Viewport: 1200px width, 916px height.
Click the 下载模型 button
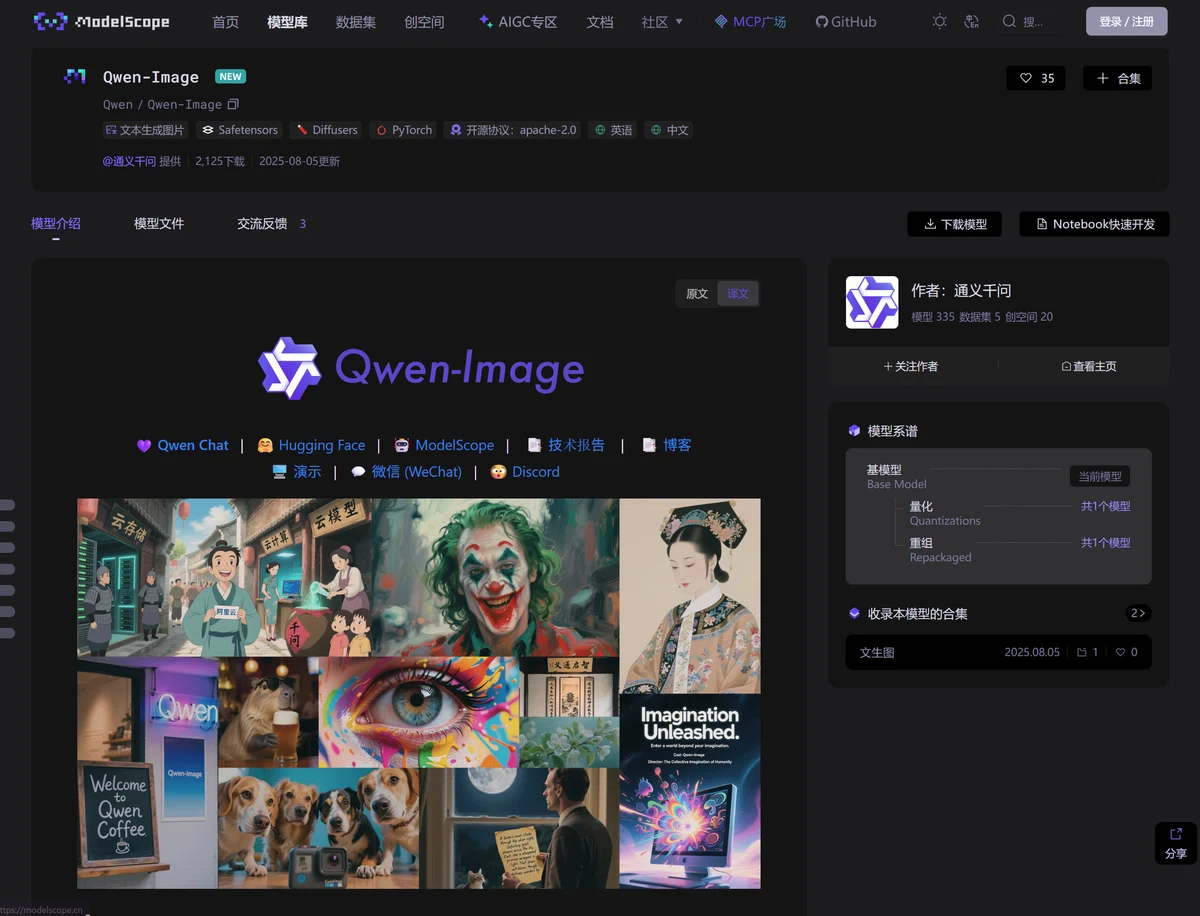tap(955, 224)
